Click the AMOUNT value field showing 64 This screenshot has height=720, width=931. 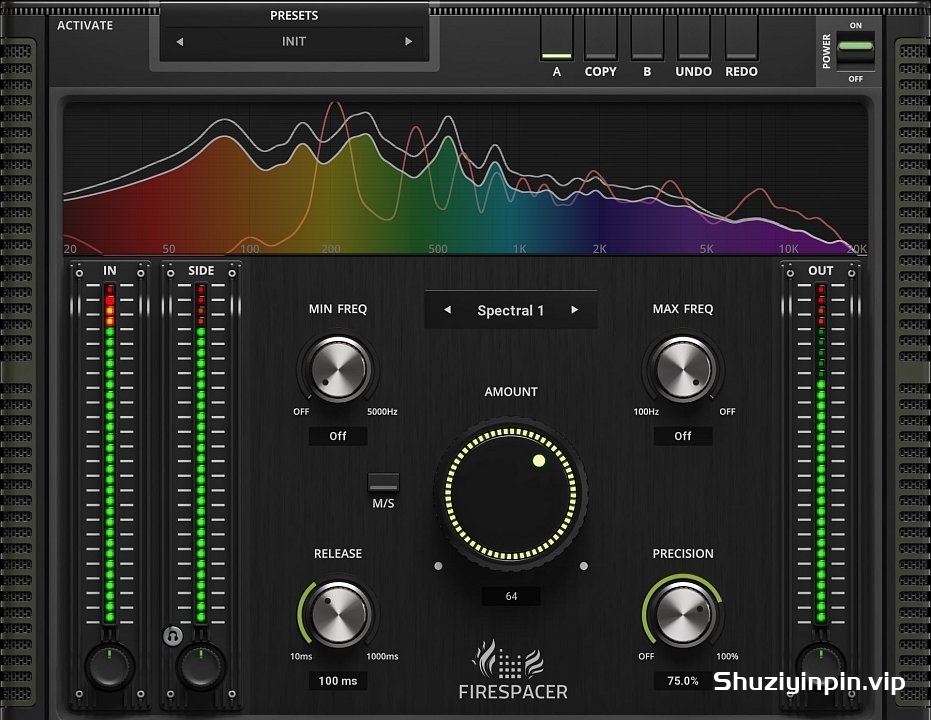click(x=511, y=596)
